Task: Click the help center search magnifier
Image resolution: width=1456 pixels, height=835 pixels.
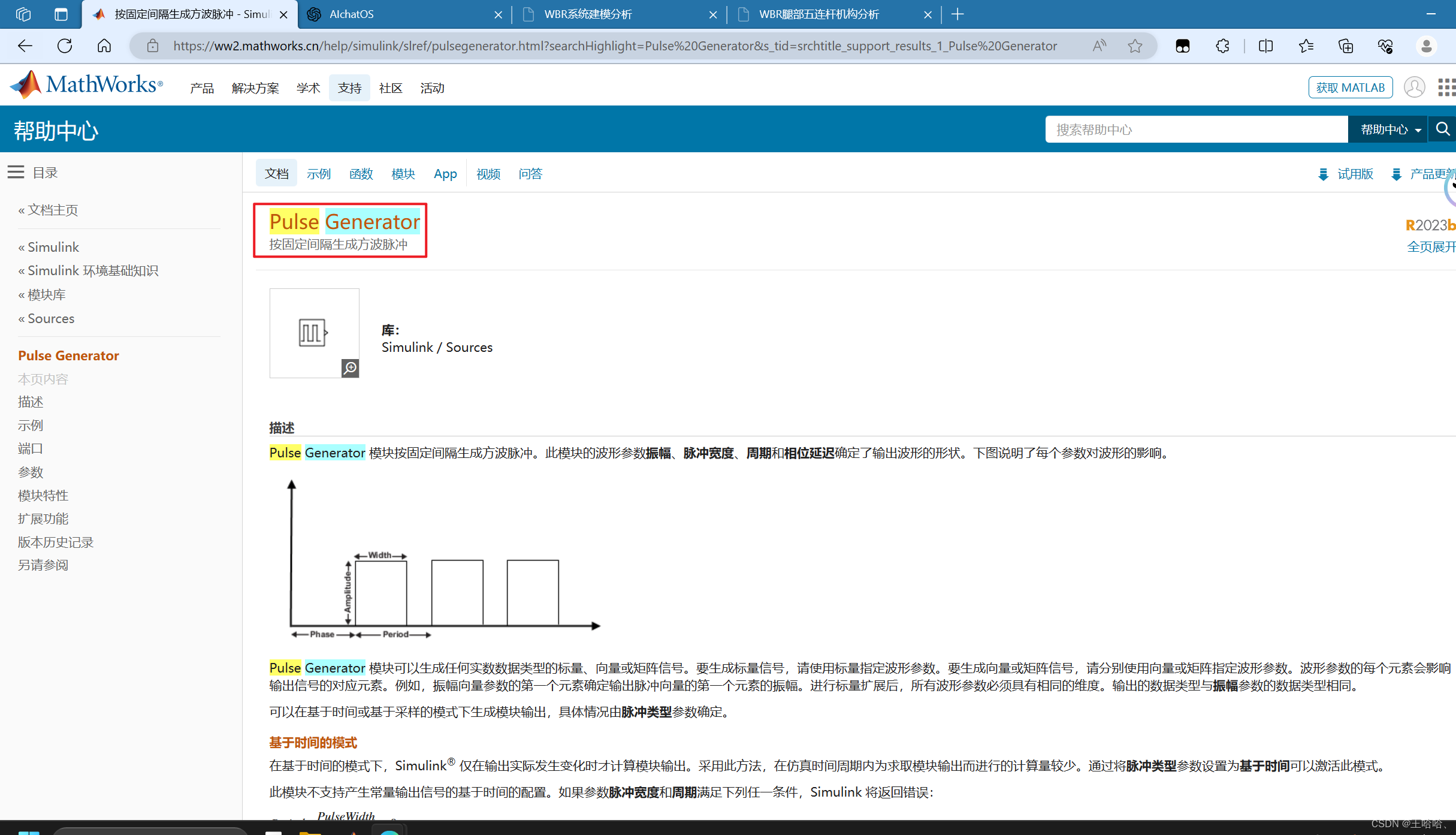Action: tap(1443, 129)
